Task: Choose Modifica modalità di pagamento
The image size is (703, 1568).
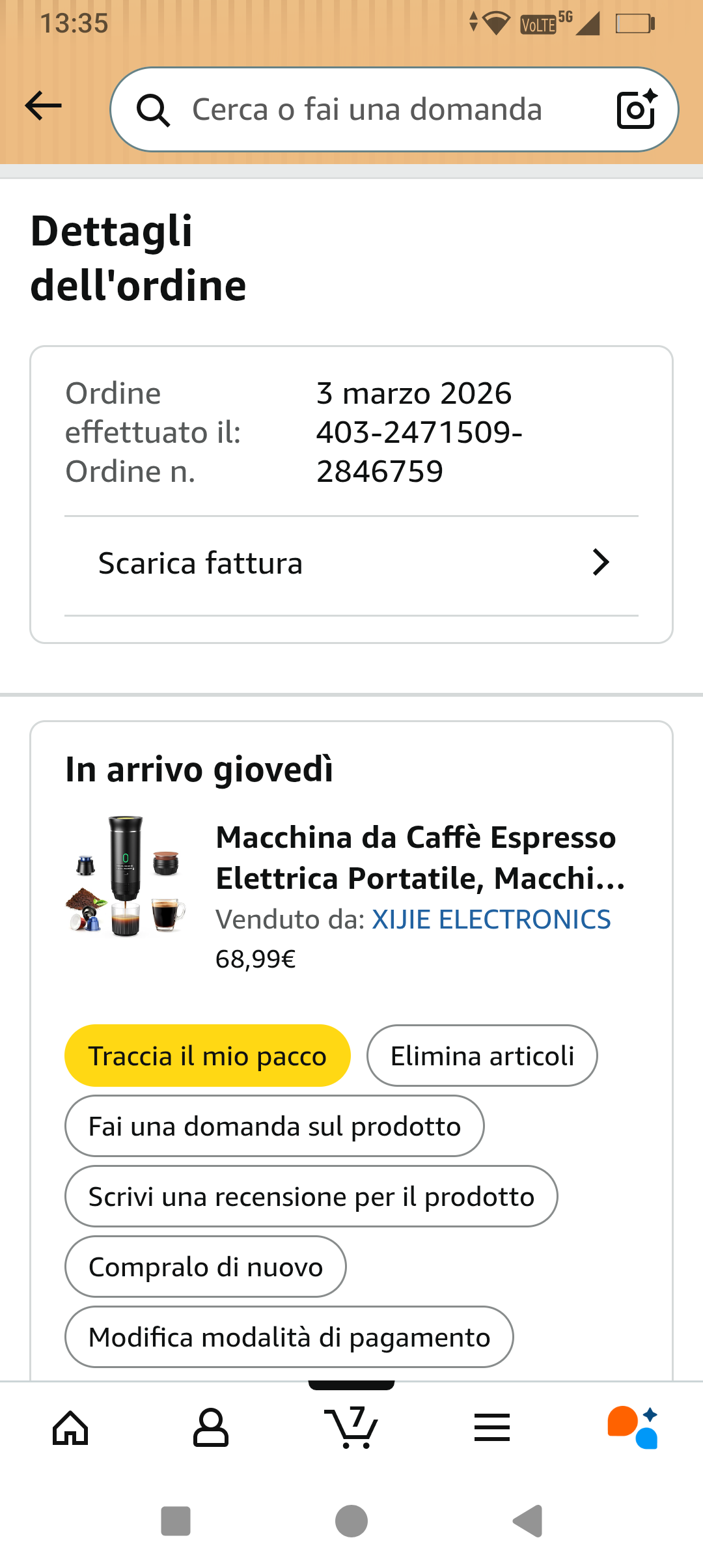Action: (x=289, y=1337)
